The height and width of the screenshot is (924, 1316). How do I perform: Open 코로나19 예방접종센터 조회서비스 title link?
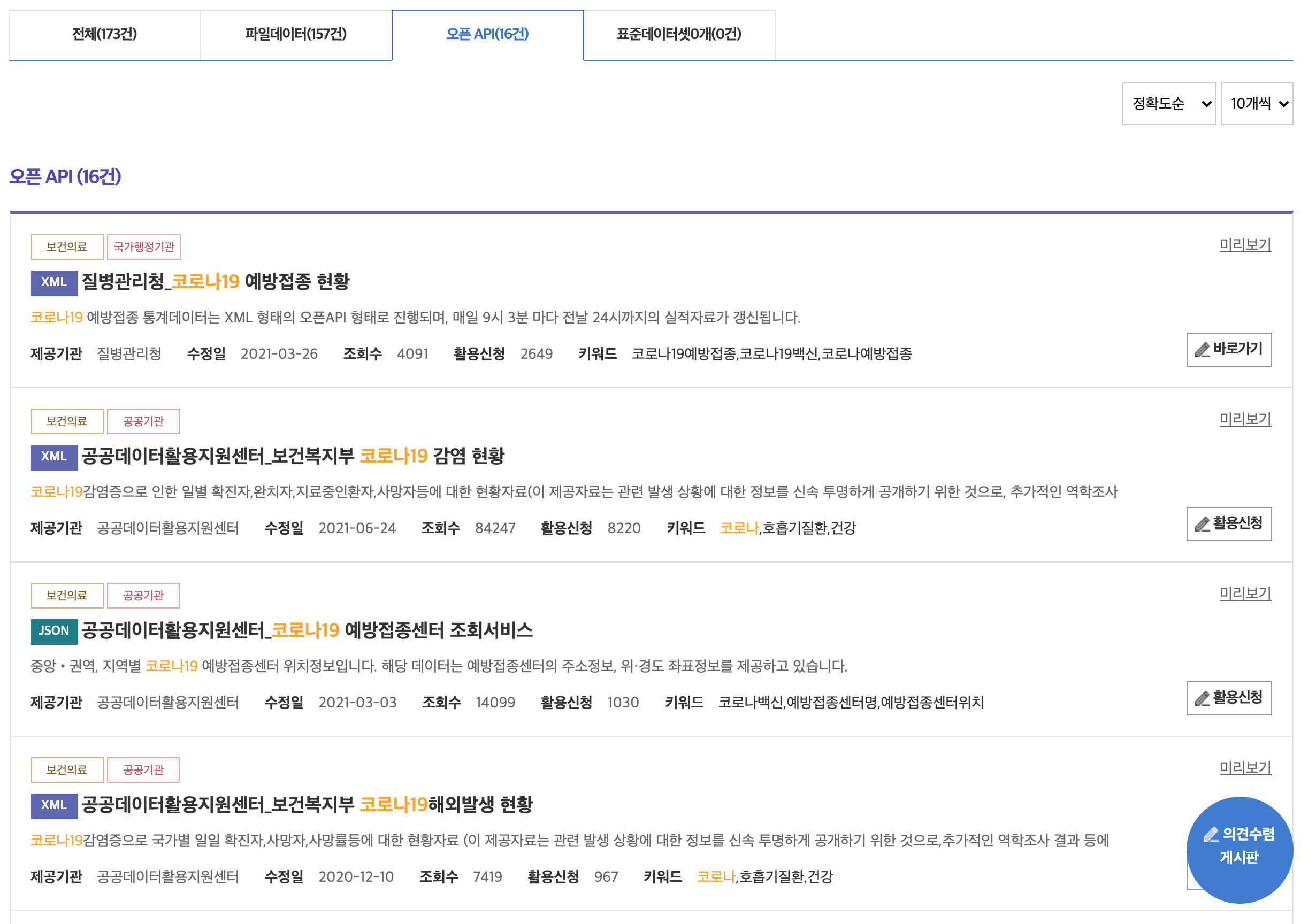coord(307,630)
